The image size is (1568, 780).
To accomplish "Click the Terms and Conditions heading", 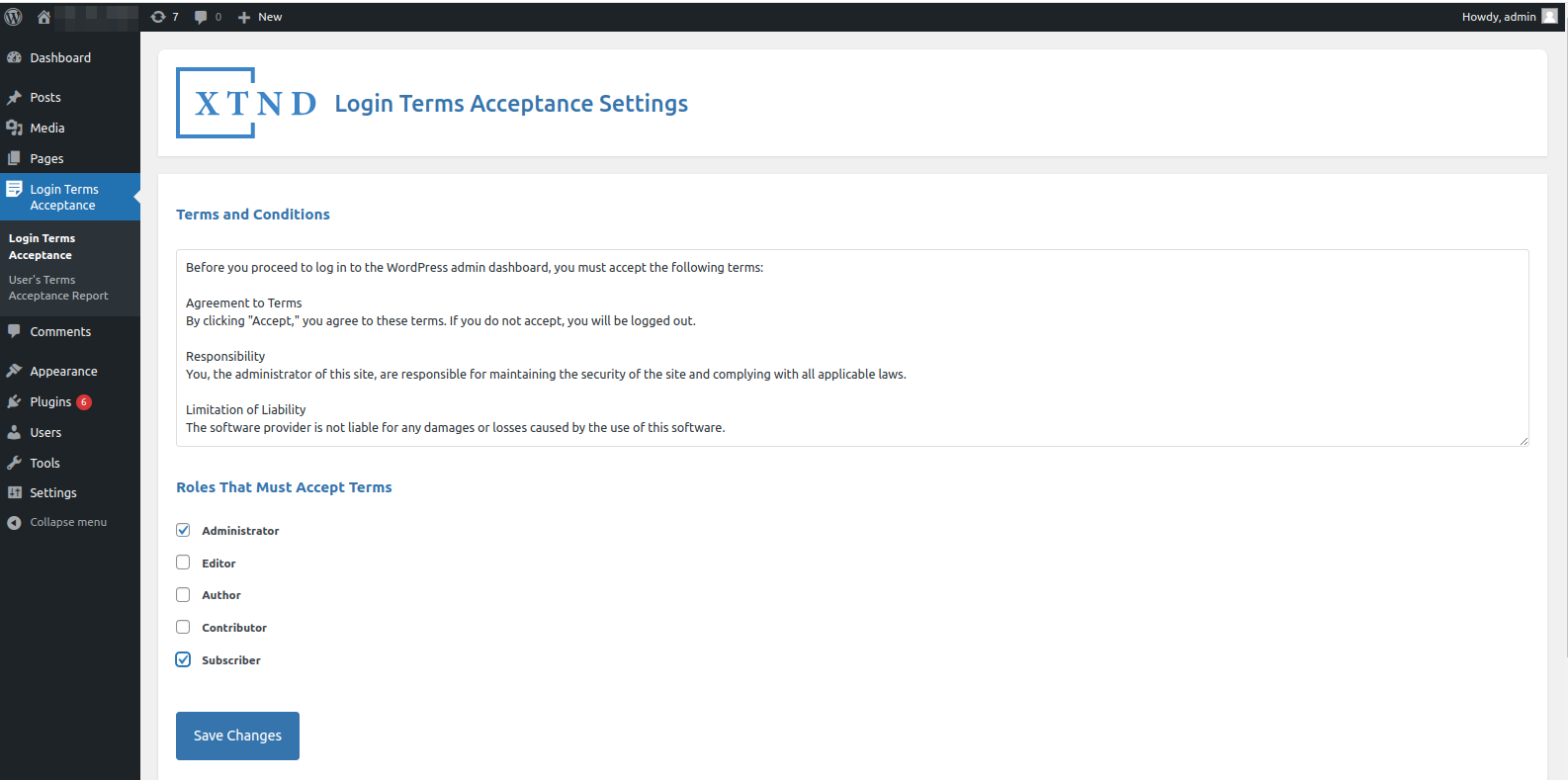I will click(x=253, y=215).
